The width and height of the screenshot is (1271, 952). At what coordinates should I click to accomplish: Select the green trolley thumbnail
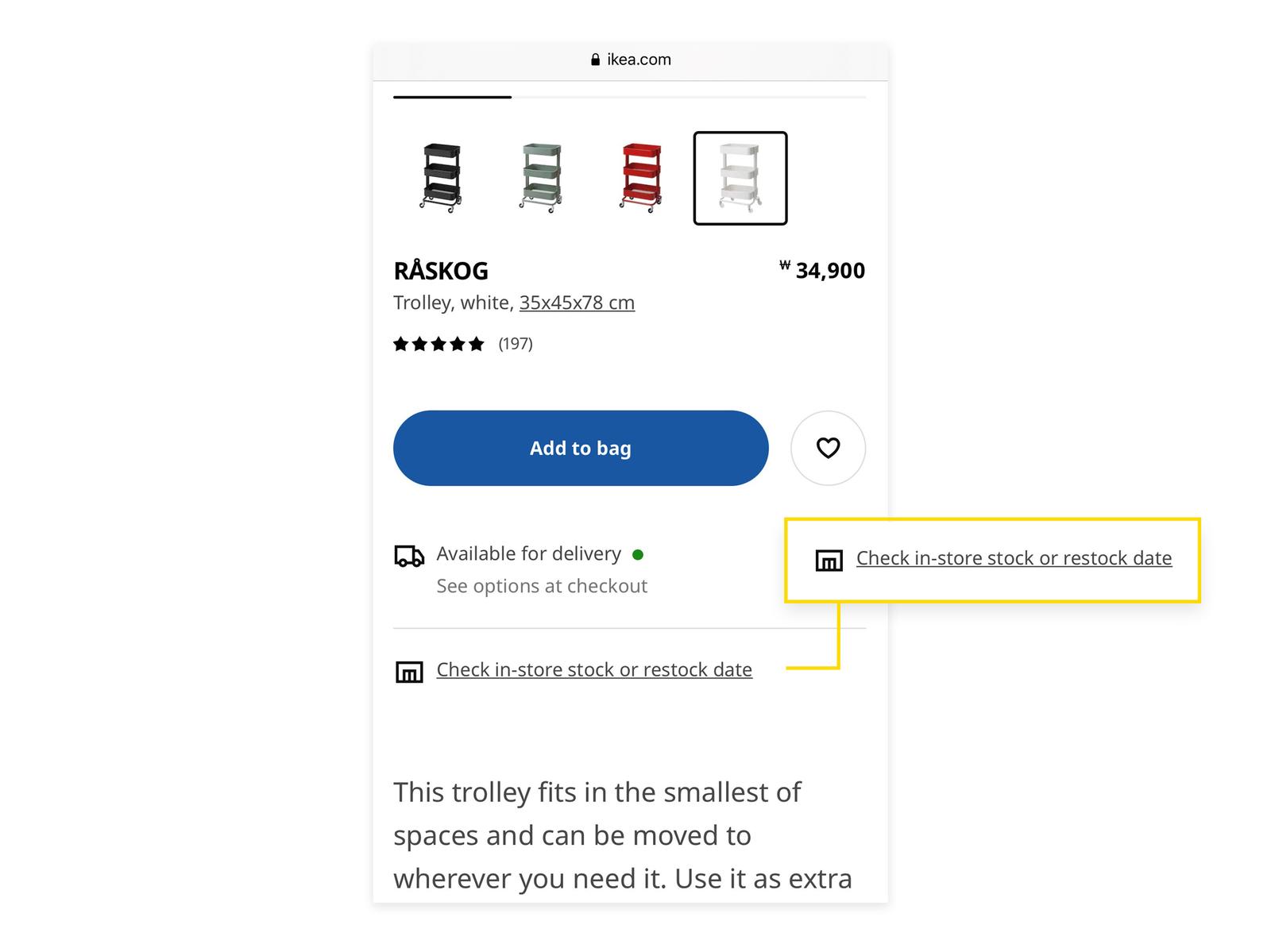[x=543, y=178]
